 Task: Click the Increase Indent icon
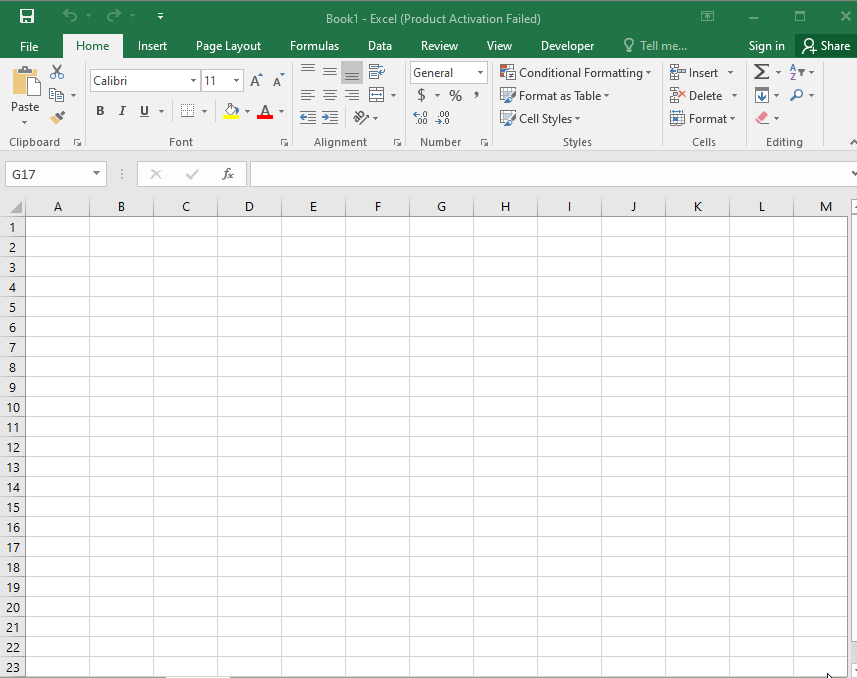330,118
